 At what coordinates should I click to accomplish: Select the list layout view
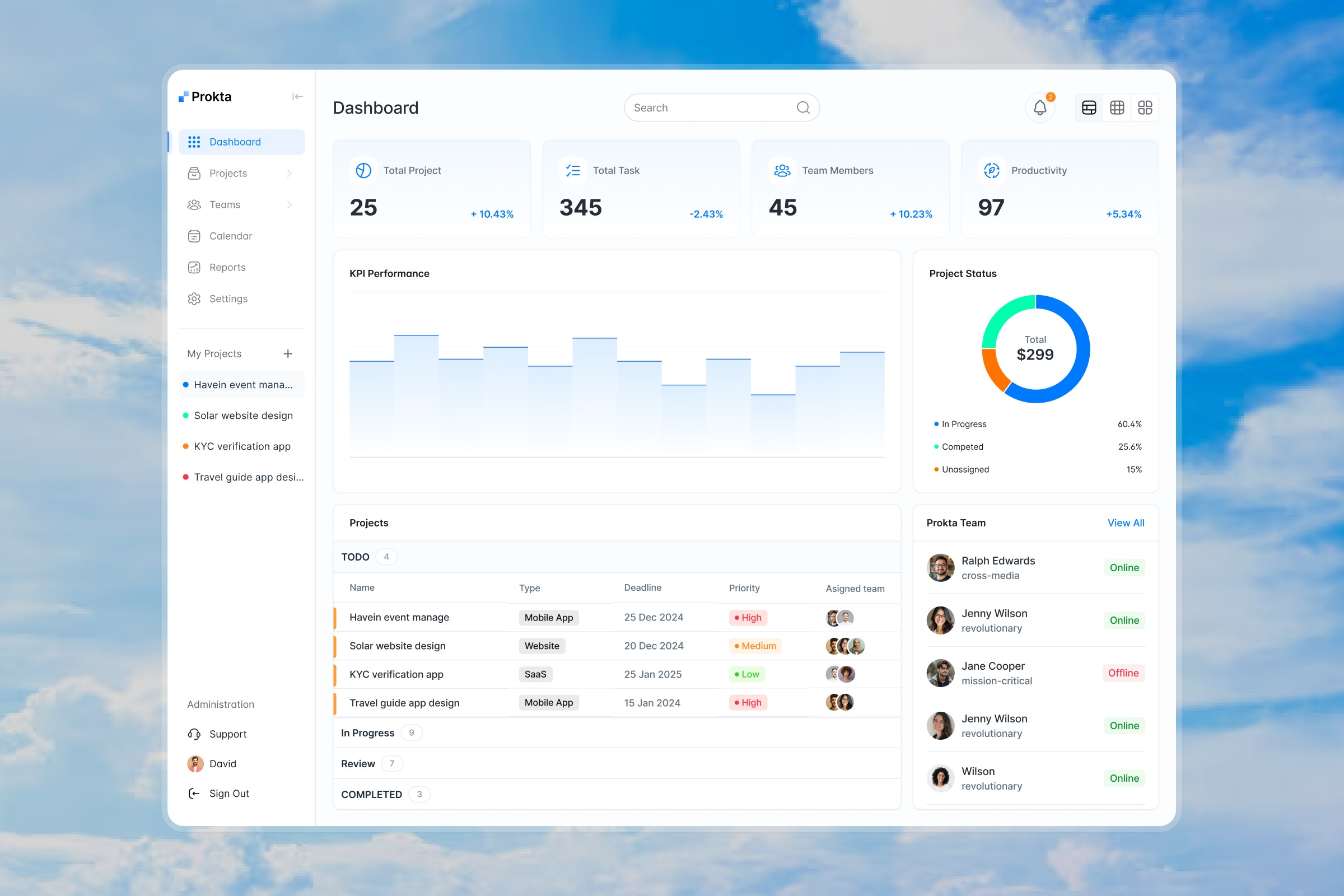pyautogui.click(x=1089, y=108)
